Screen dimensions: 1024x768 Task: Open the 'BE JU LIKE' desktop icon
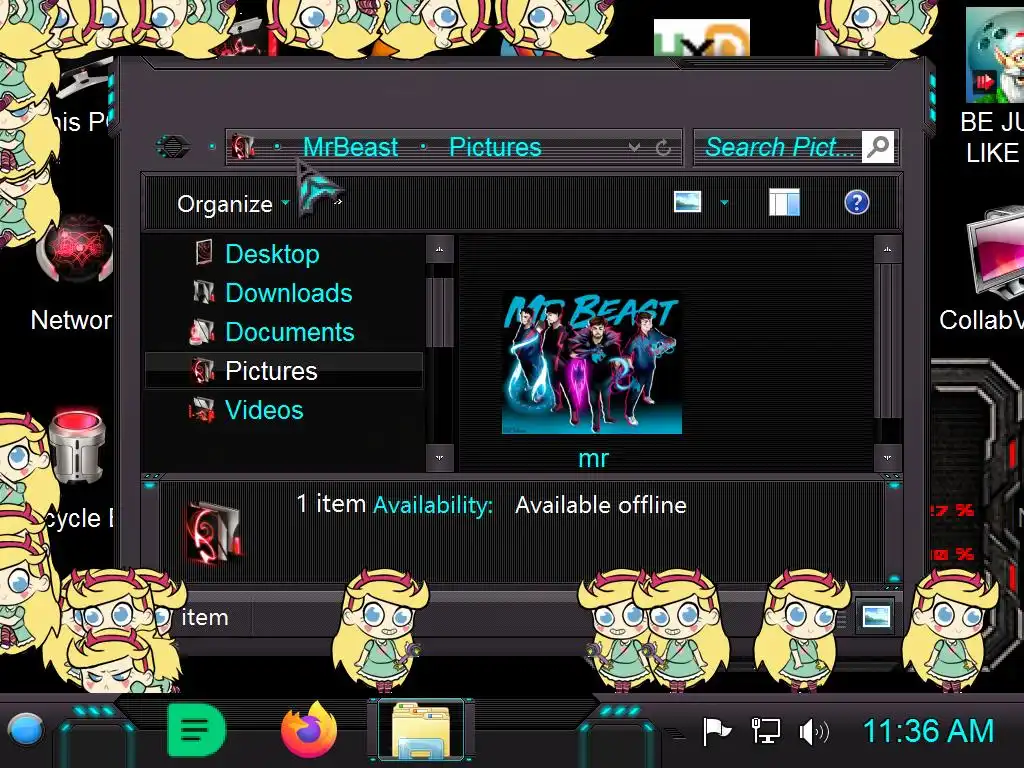click(991, 88)
